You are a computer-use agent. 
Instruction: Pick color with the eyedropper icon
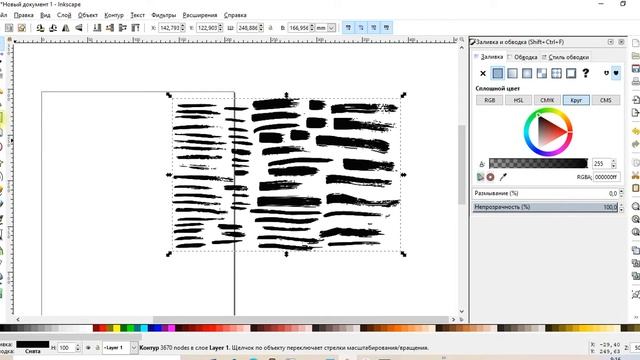(x=503, y=177)
